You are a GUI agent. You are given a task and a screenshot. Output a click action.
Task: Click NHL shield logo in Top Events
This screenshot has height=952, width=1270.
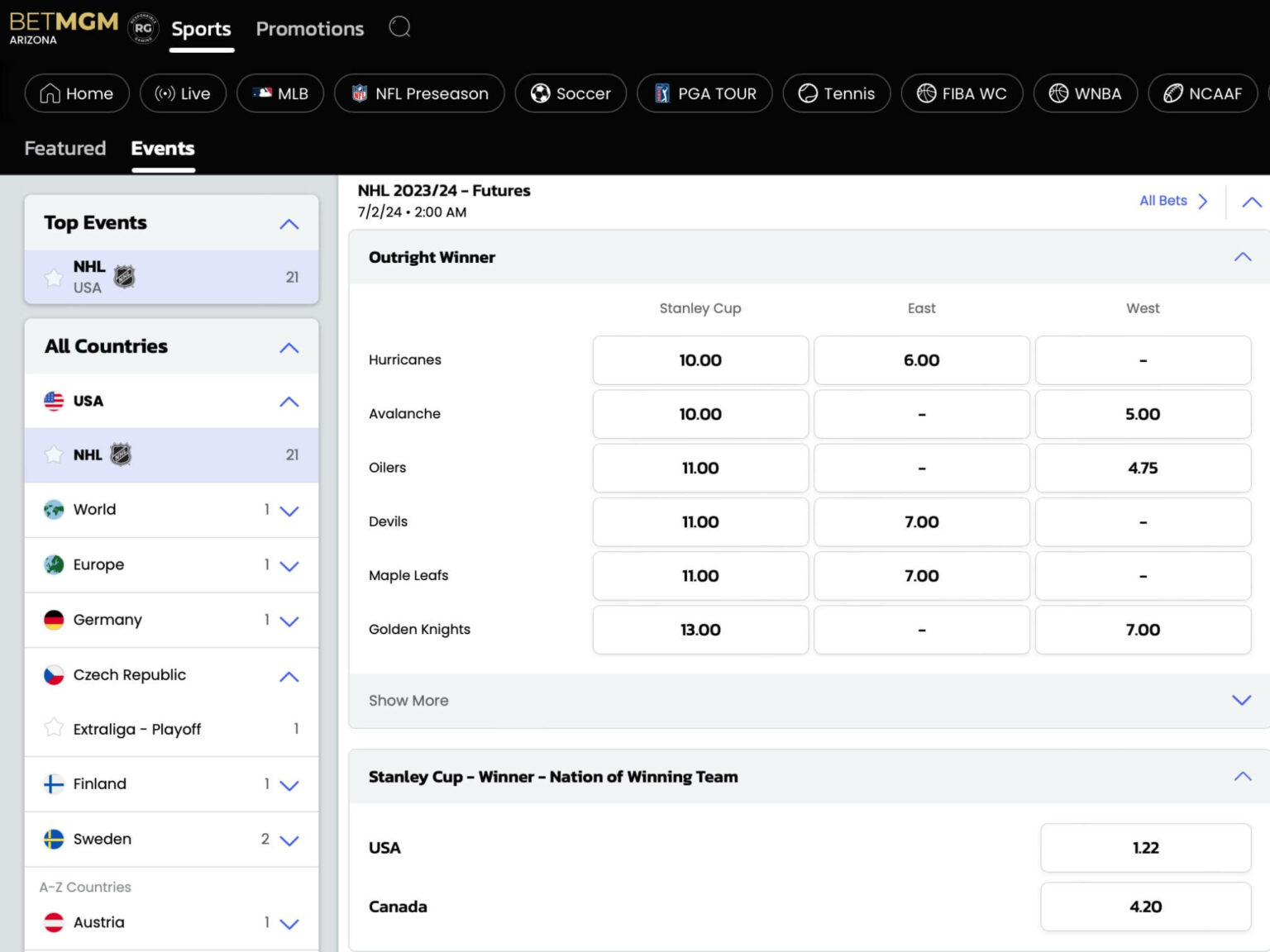(x=125, y=276)
